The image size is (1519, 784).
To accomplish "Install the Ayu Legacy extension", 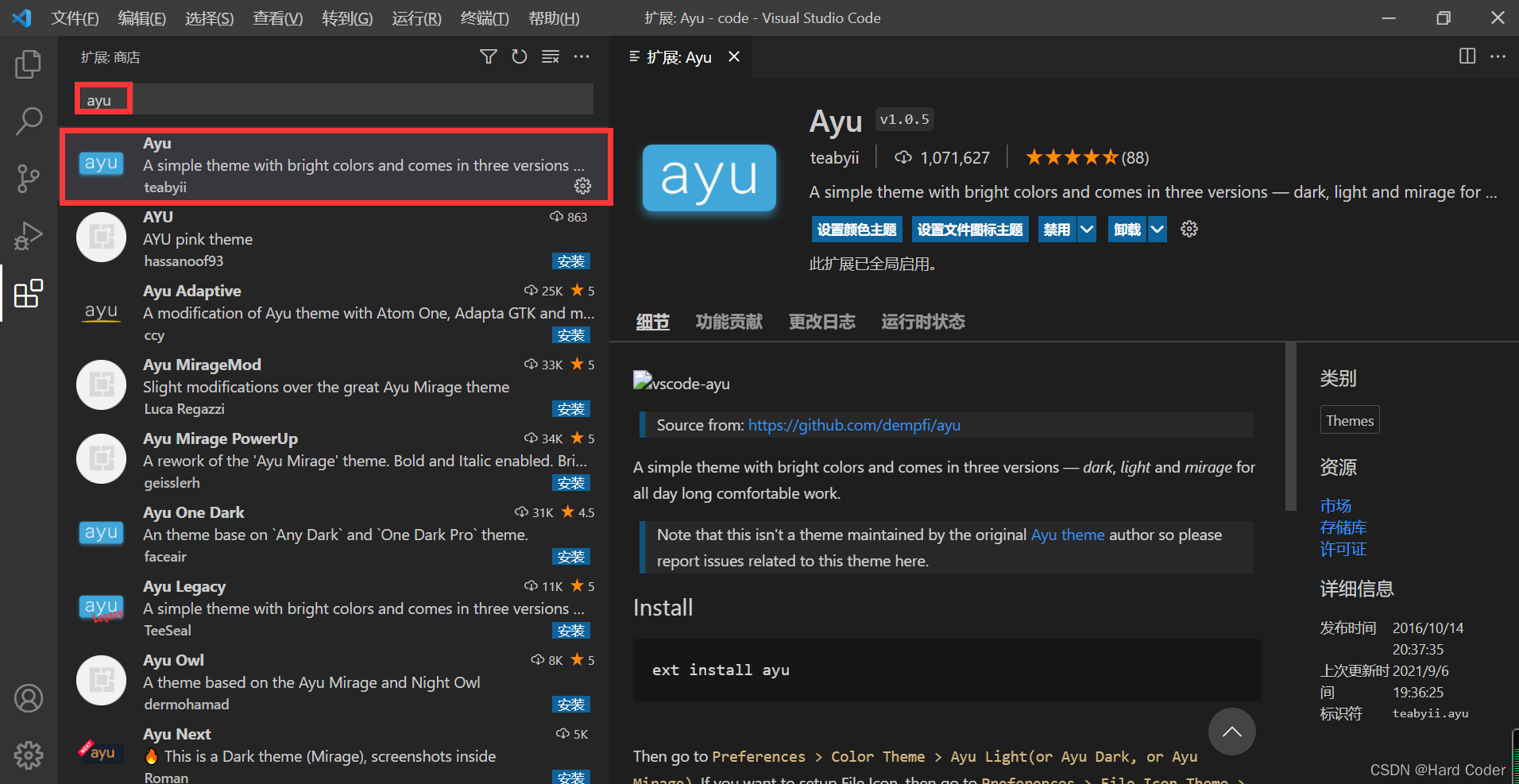I will pyautogui.click(x=571, y=631).
